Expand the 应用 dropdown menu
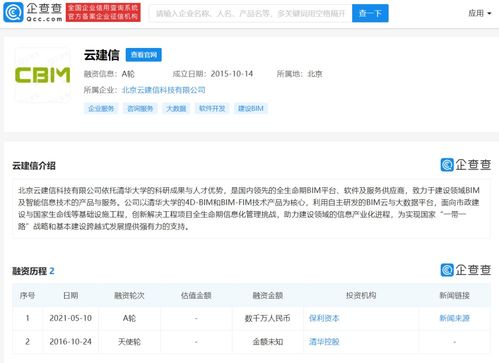Viewport: 499px width, 363px height. (x=479, y=13)
